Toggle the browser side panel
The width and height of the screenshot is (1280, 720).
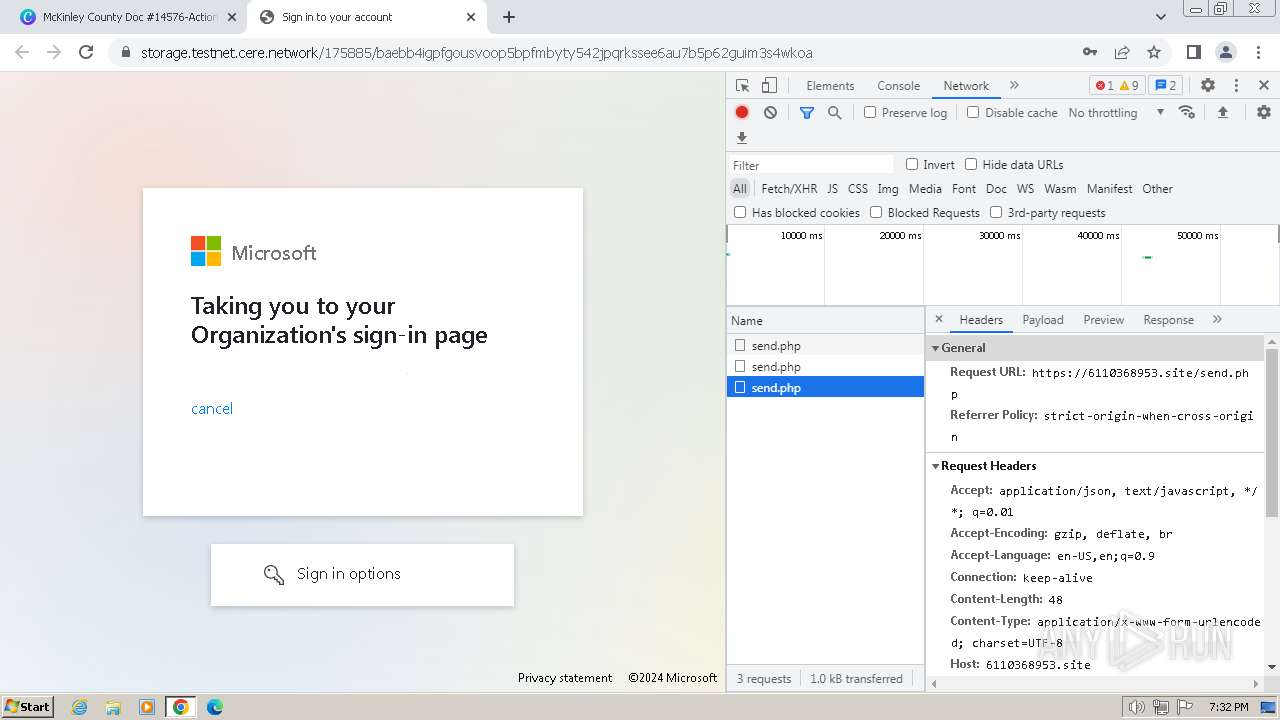coord(1194,53)
